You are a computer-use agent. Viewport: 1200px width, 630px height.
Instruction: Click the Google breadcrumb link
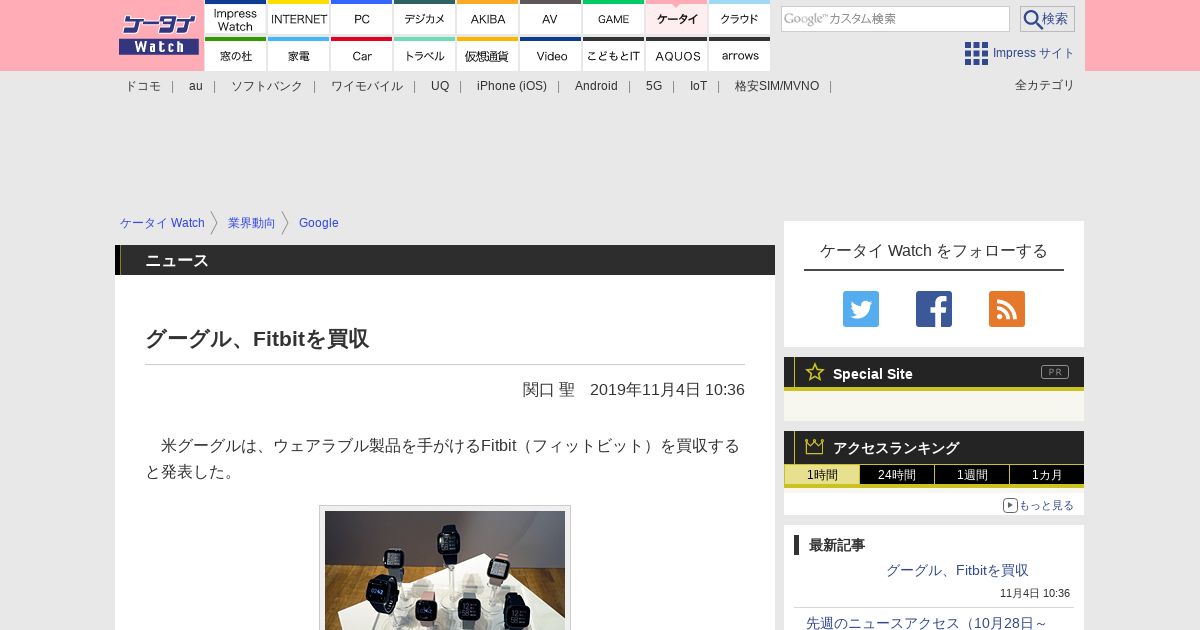(x=319, y=223)
